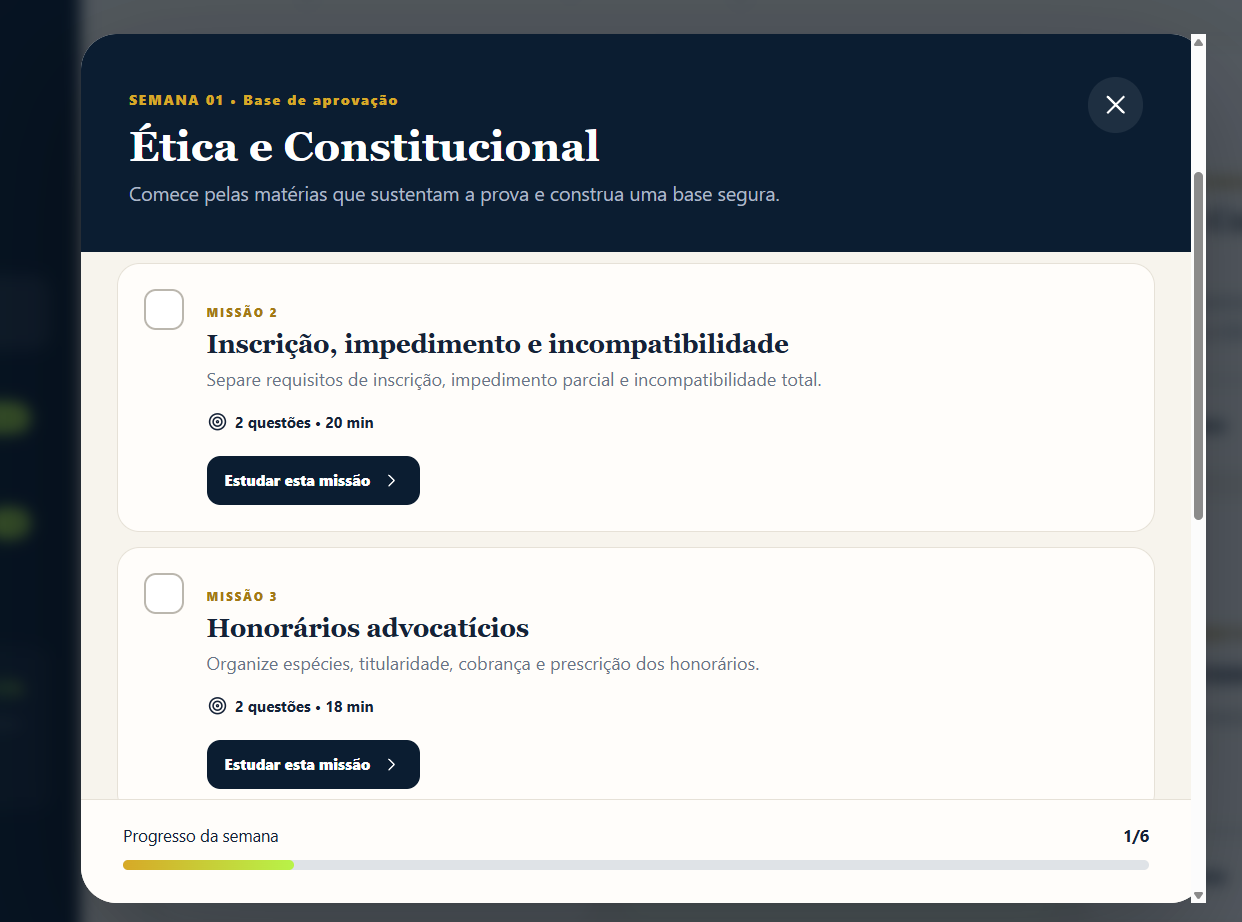Image resolution: width=1242 pixels, height=922 pixels.
Task: Mark Missão 3 Honorários as done
Action: click(164, 593)
